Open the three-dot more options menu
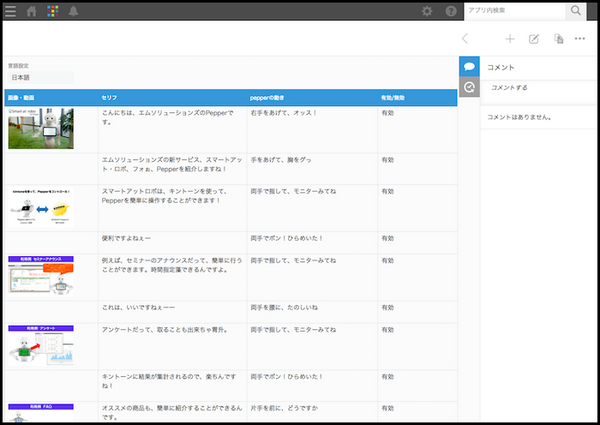 (581, 39)
